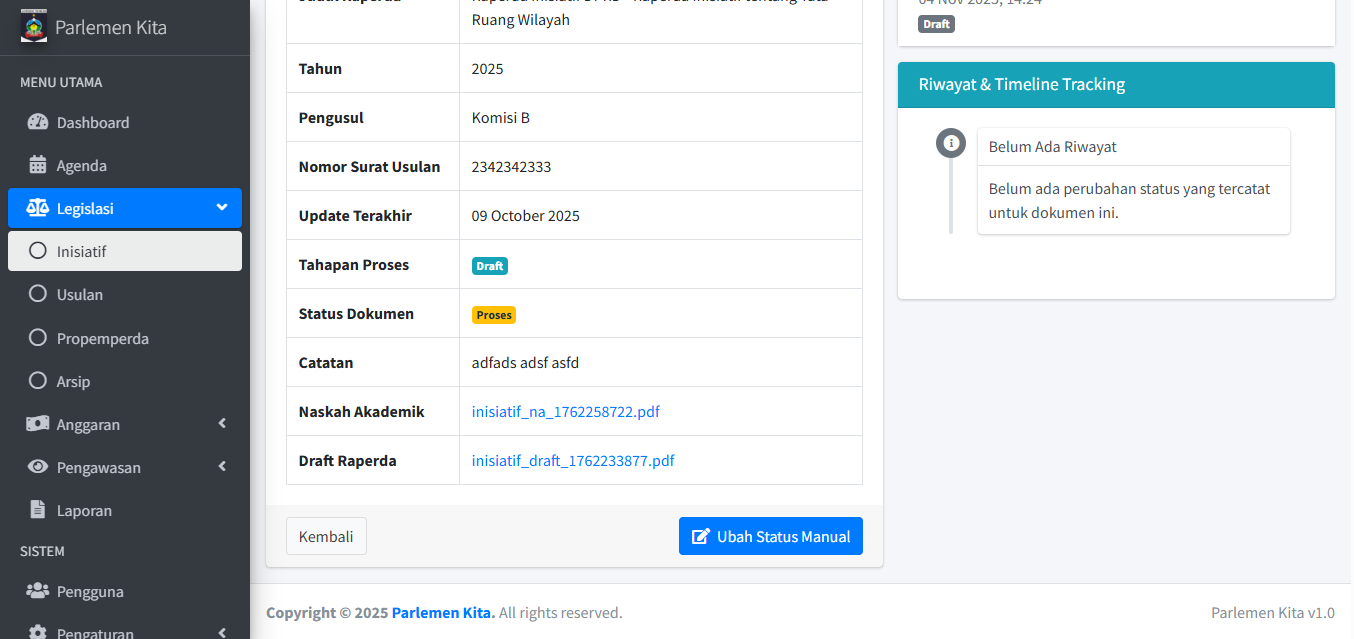Click the Agenda calendar icon

click(x=38, y=165)
